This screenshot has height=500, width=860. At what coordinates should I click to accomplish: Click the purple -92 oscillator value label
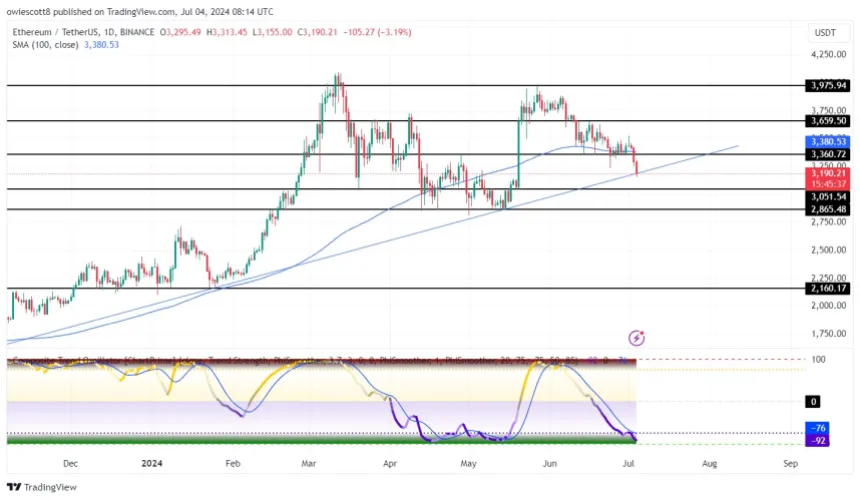pyautogui.click(x=818, y=441)
